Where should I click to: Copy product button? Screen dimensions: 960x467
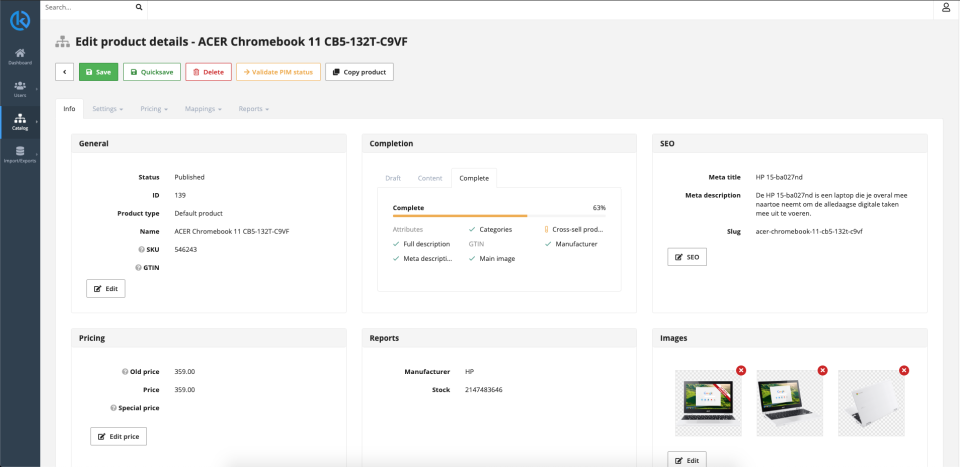click(x=359, y=72)
